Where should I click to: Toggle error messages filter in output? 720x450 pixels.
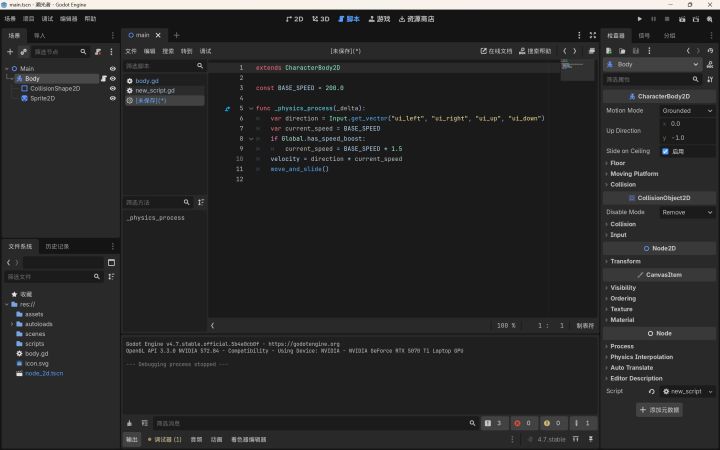(x=523, y=423)
